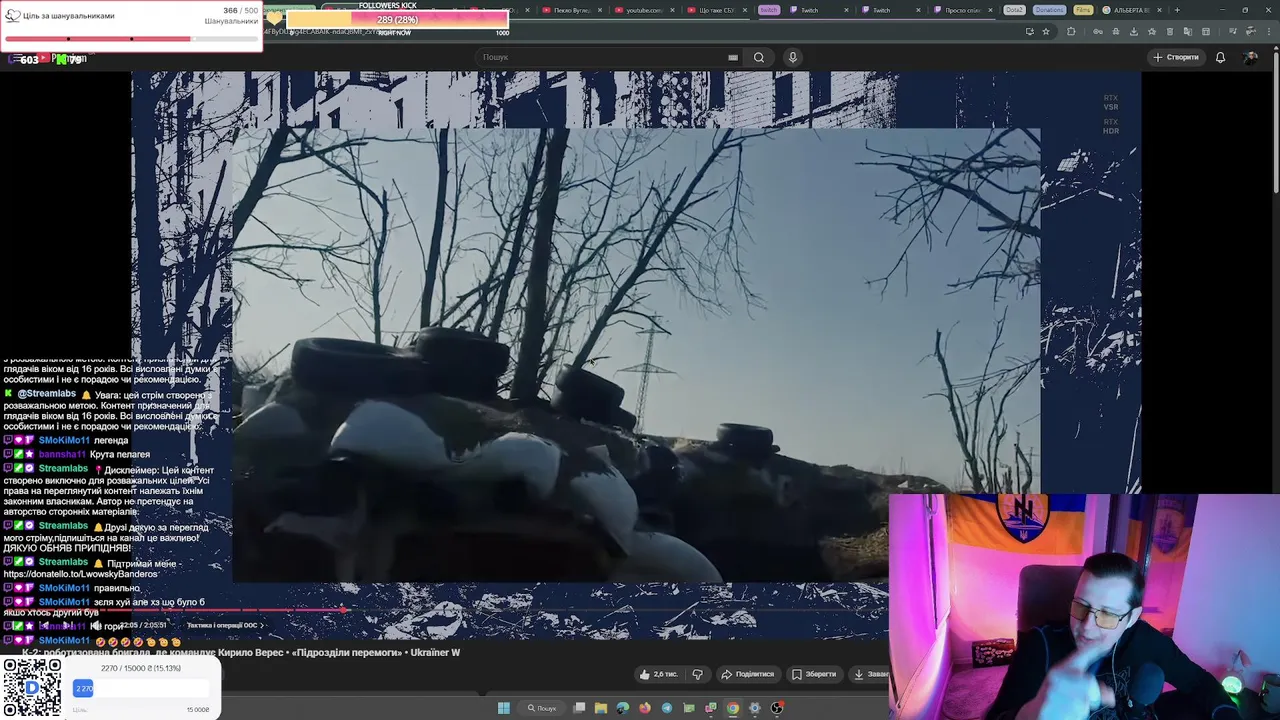
Task: Open donatello.to donation link in chat
Action: pyautogui.click(x=81, y=574)
